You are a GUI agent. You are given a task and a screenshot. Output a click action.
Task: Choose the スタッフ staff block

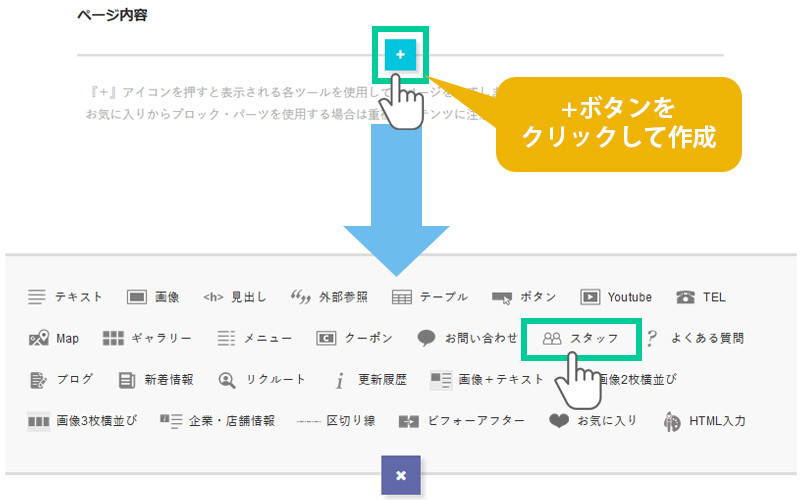(x=582, y=338)
